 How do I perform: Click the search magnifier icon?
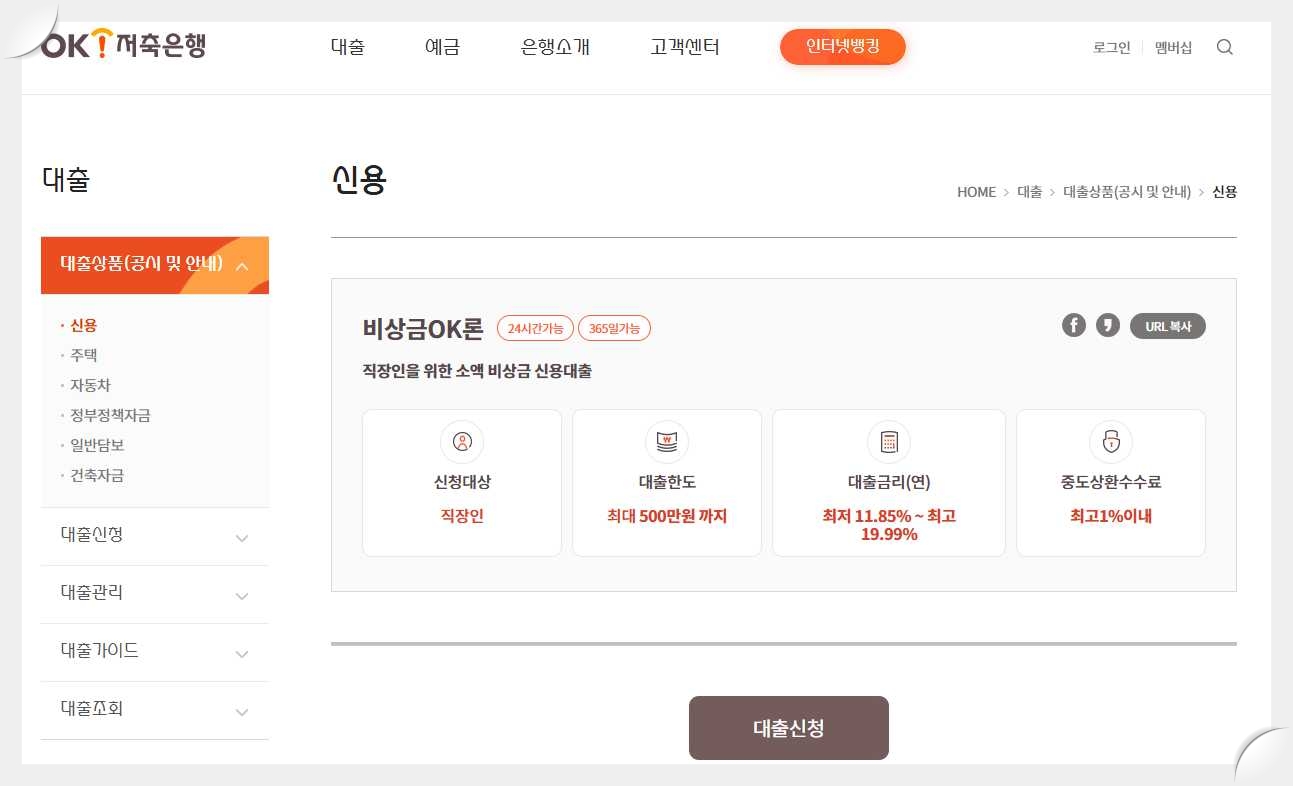1224,47
